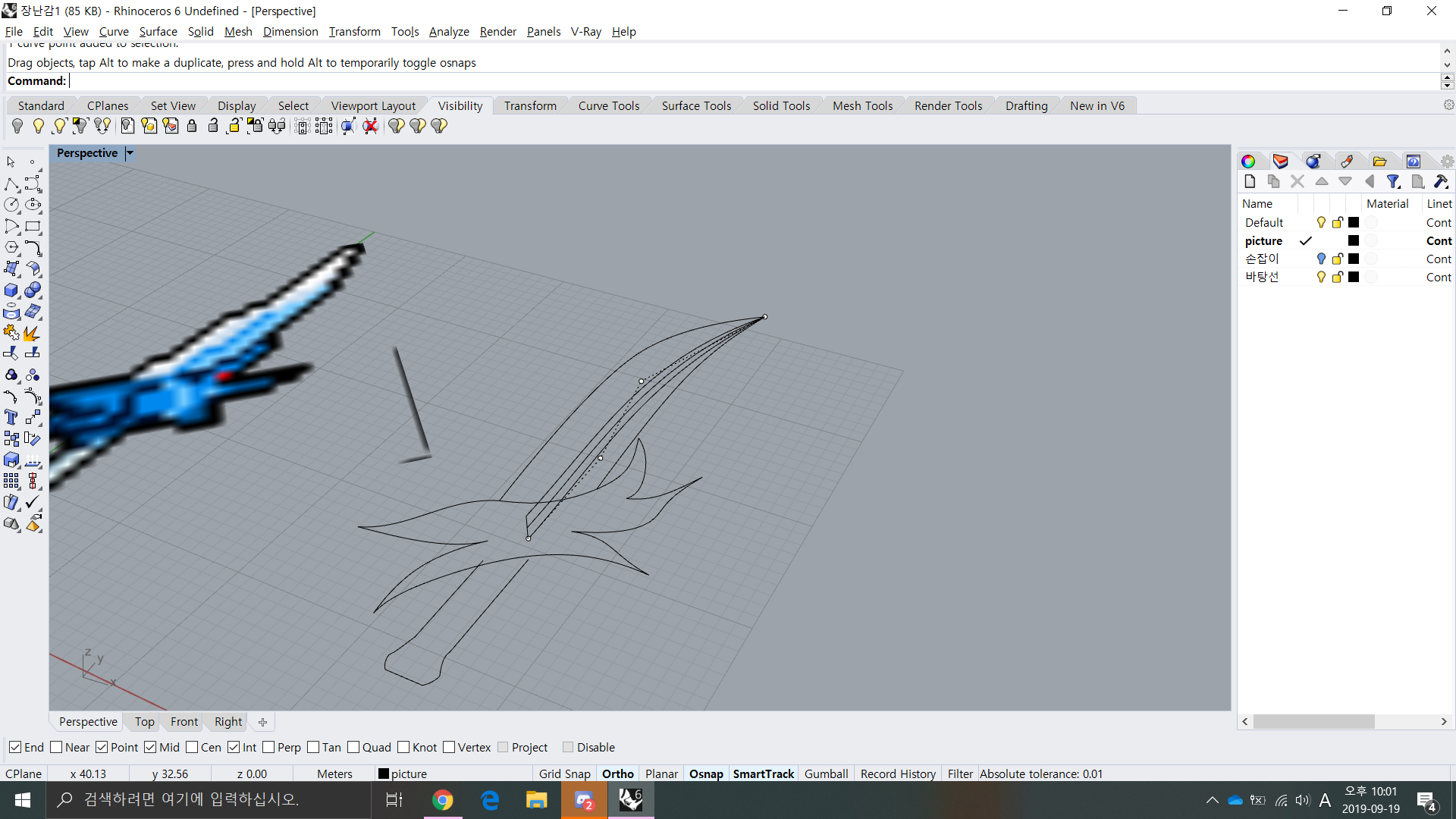Screen dimensions: 1456x819
Task: Click the layer Filter funnel icon
Action: (x=1393, y=181)
